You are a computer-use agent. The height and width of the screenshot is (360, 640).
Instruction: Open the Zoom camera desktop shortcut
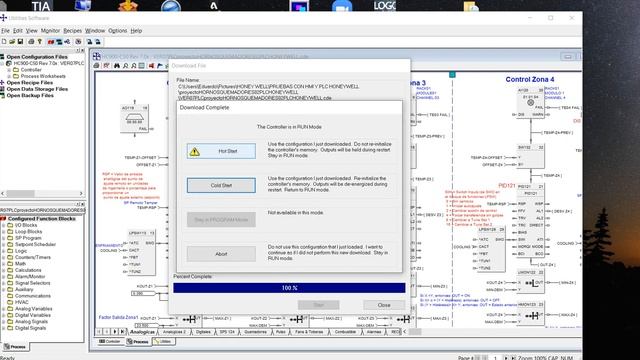coord(342,6)
